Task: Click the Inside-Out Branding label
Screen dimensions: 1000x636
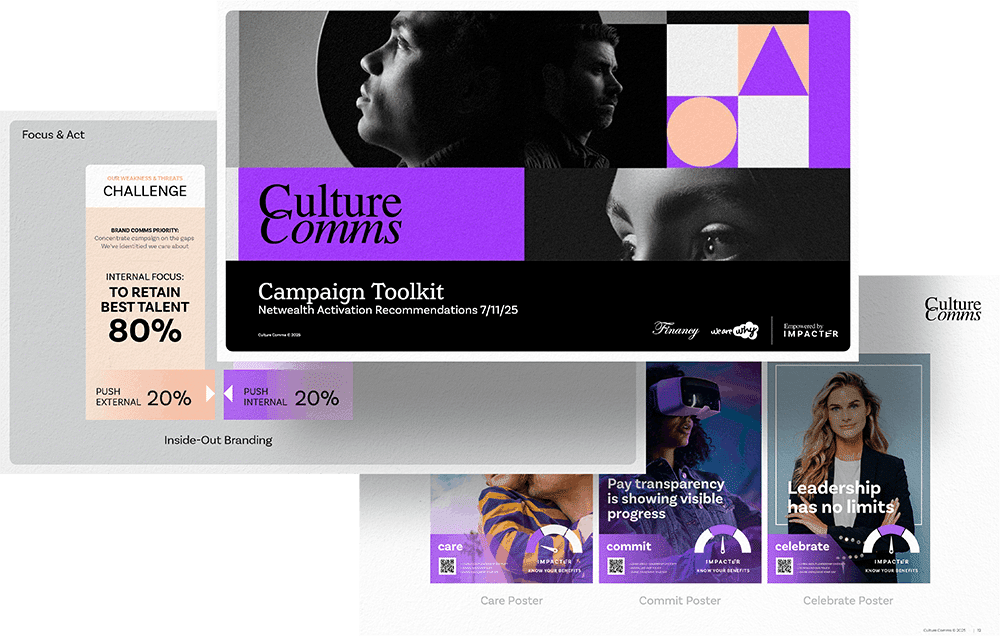Action: pyautogui.click(x=218, y=440)
